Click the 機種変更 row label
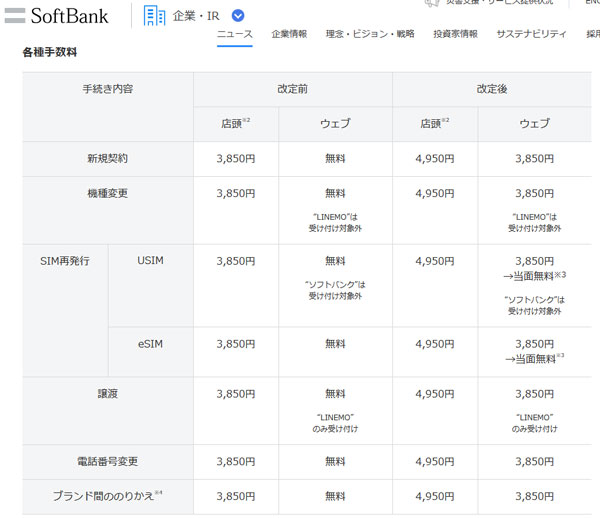This screenshot has height=518, width=600. [x=108, y=193]
